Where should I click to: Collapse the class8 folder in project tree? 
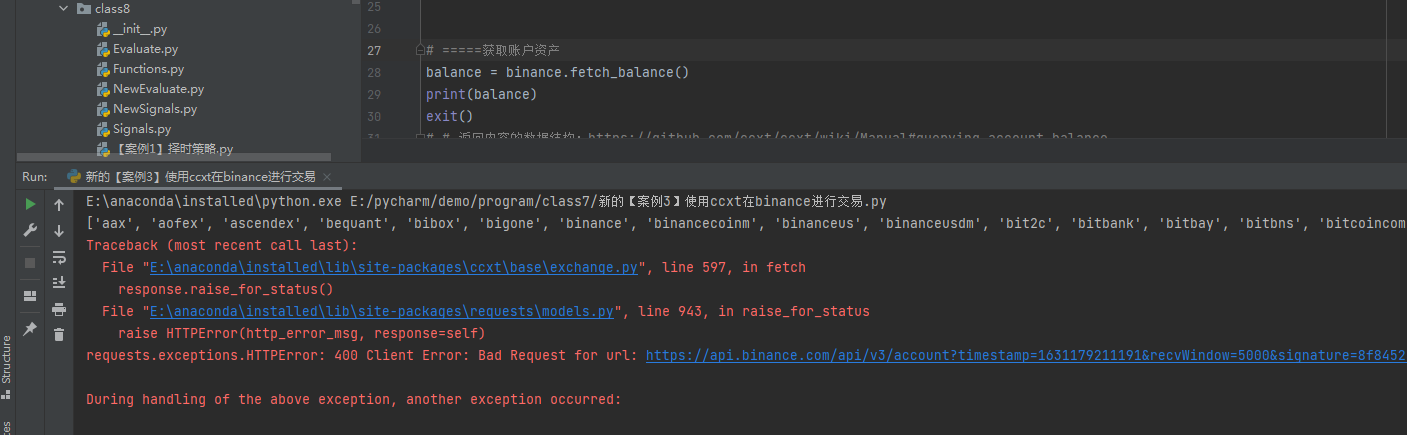tap(64, 8)
